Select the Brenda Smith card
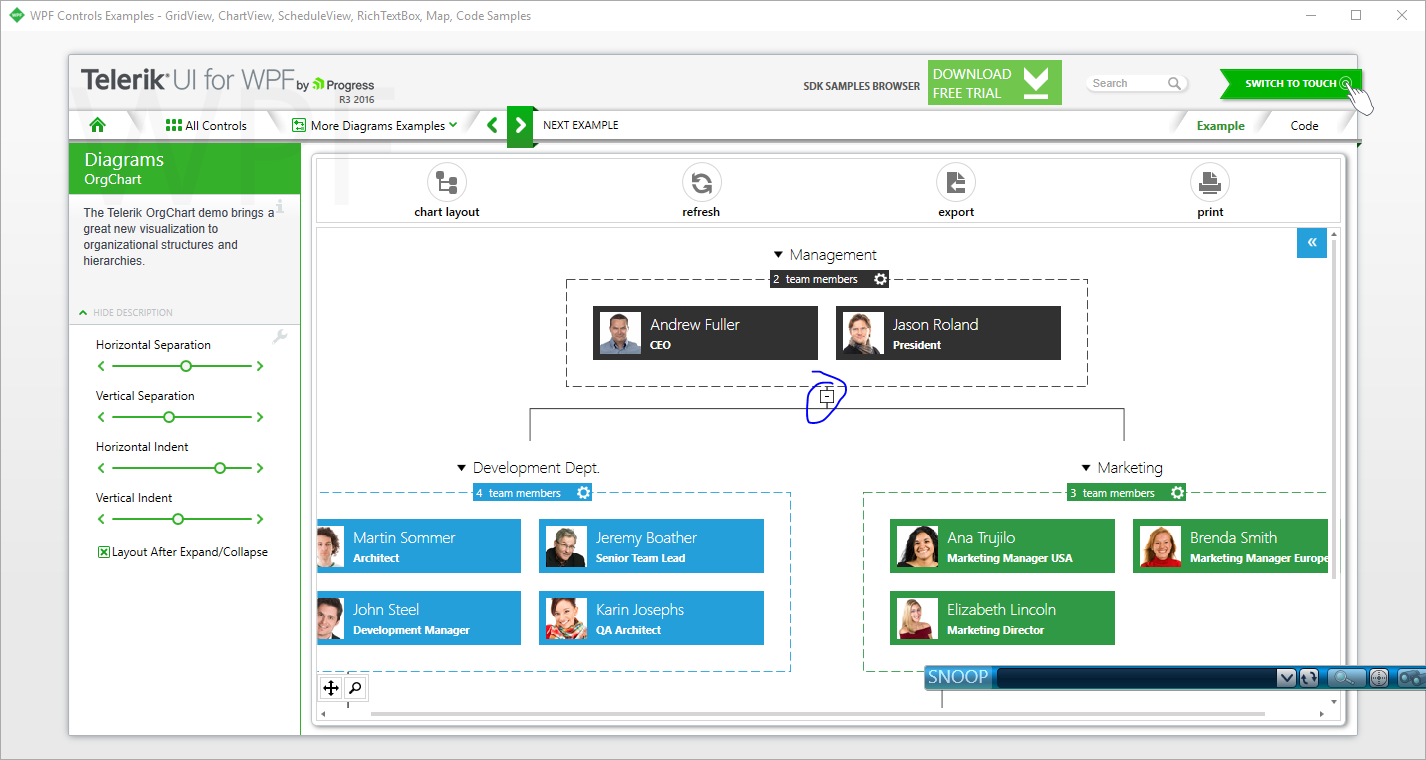This screenshot has width=1426, height=760. [1230, 546]
